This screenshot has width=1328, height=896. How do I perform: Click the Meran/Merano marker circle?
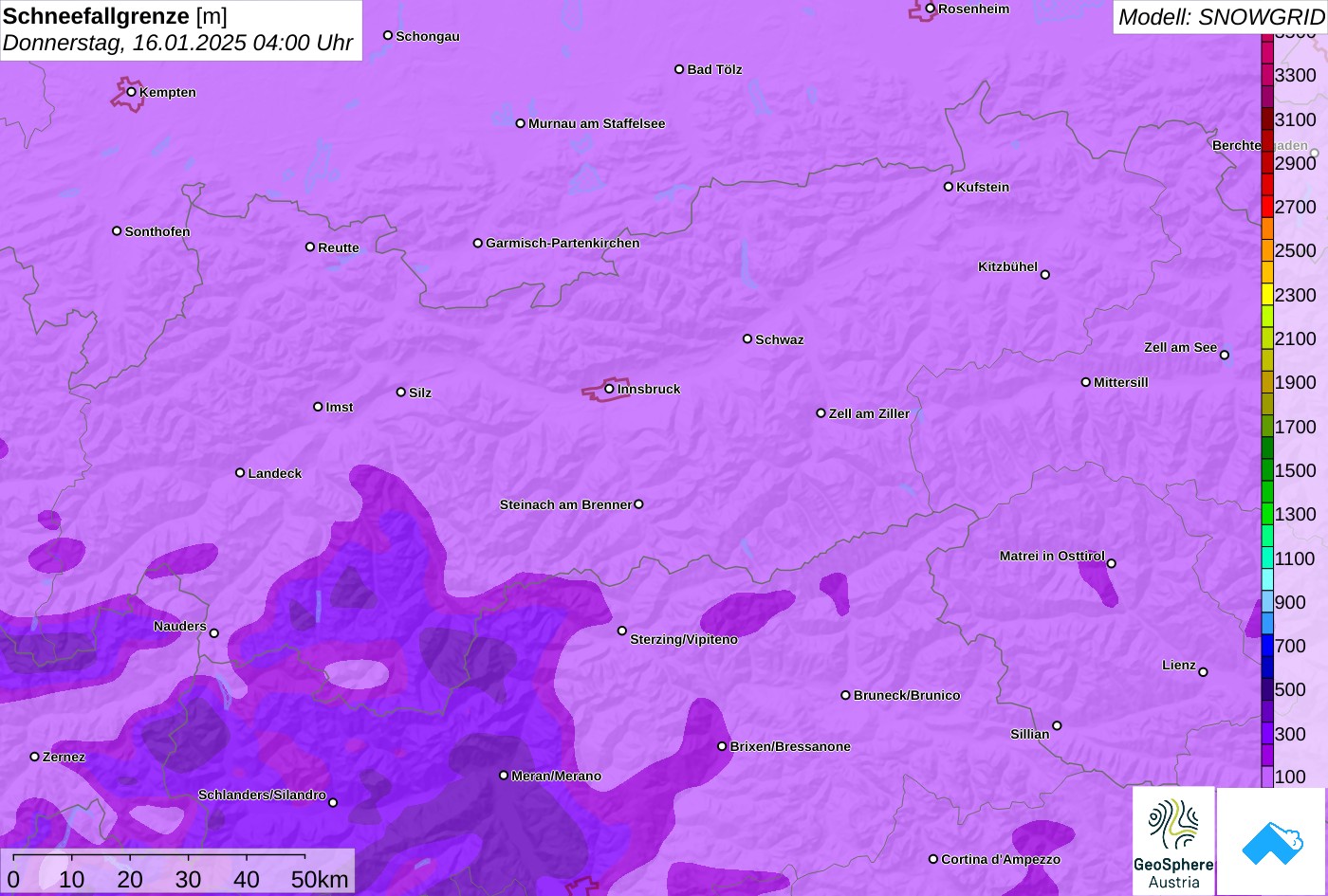pos(504,776)
